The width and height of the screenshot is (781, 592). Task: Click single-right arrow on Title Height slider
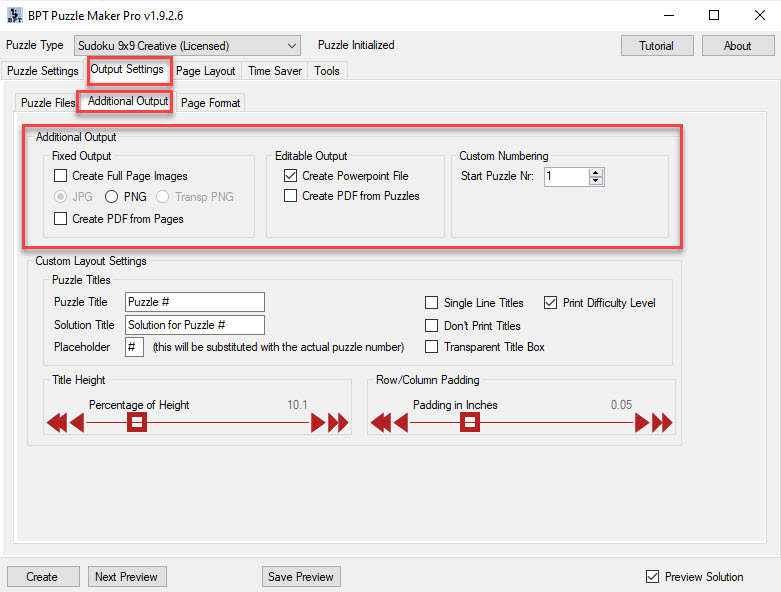click(318, 423)
